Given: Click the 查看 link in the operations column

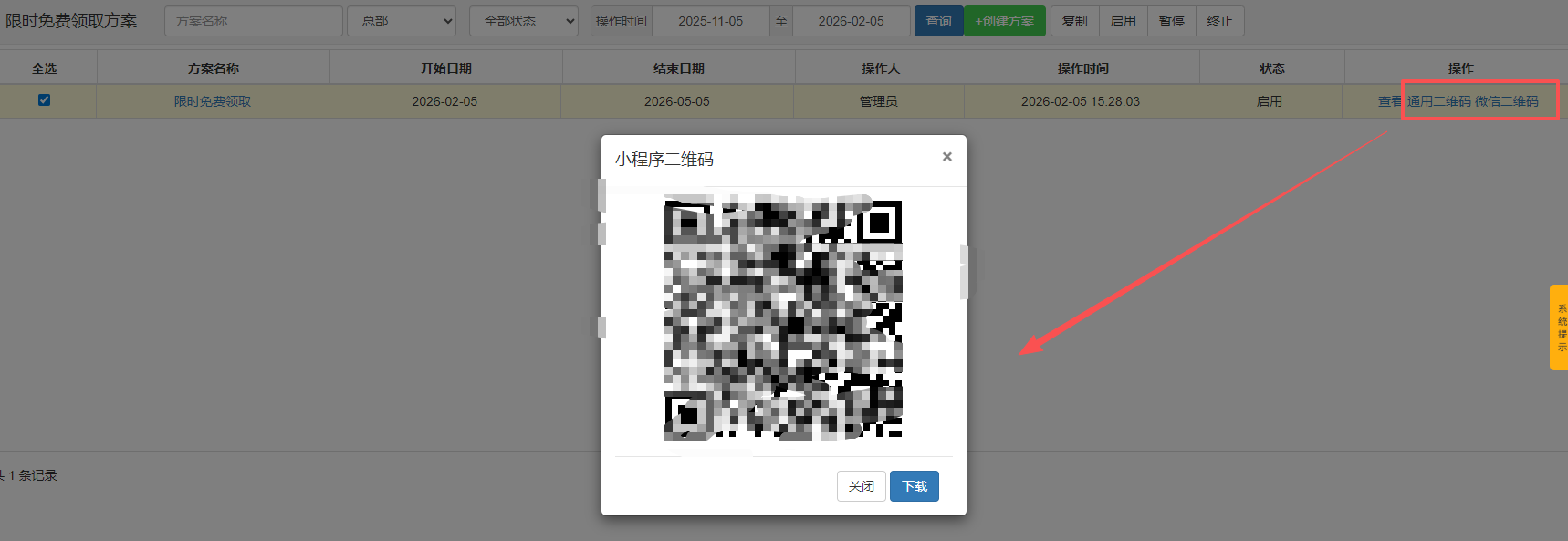Looking at the screenshot, I should tap(1390, 101).
